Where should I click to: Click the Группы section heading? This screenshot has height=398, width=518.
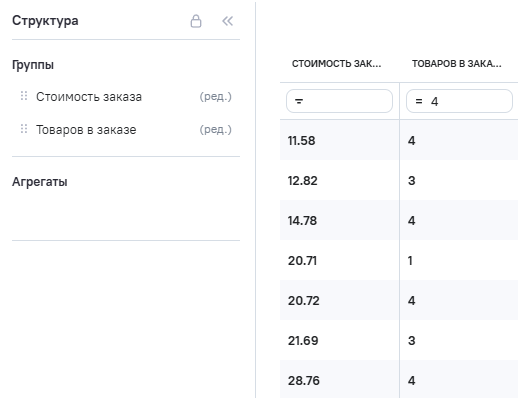tap(33, 65)
